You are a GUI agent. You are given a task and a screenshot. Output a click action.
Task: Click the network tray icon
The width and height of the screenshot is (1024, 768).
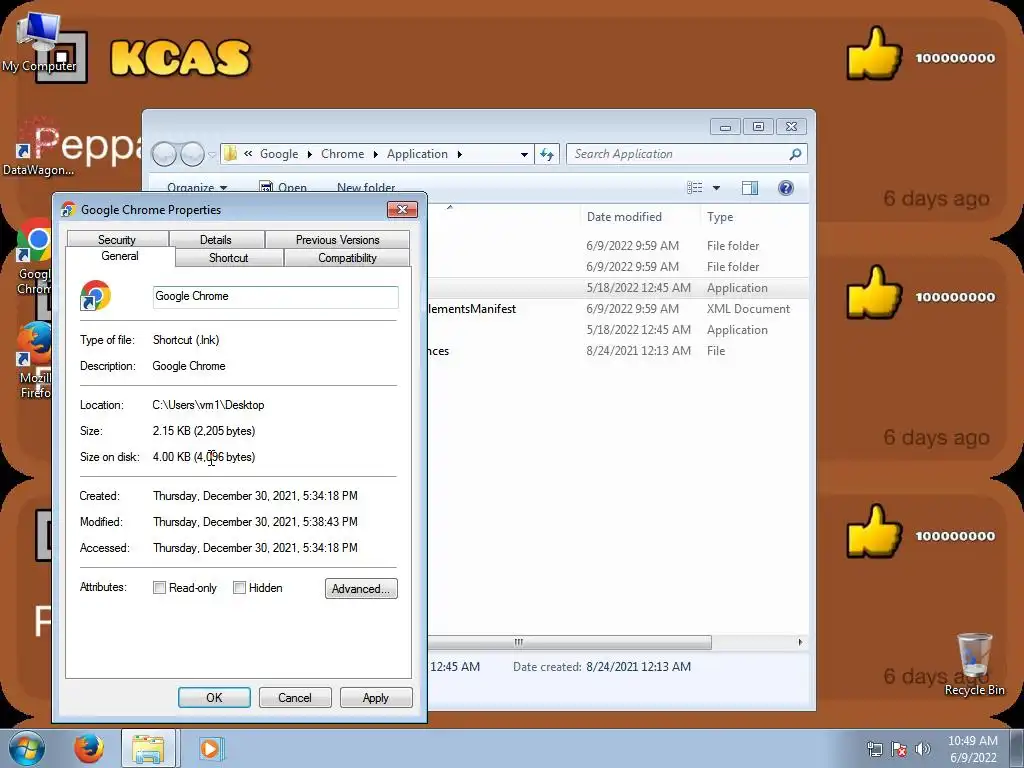(874, 749)
